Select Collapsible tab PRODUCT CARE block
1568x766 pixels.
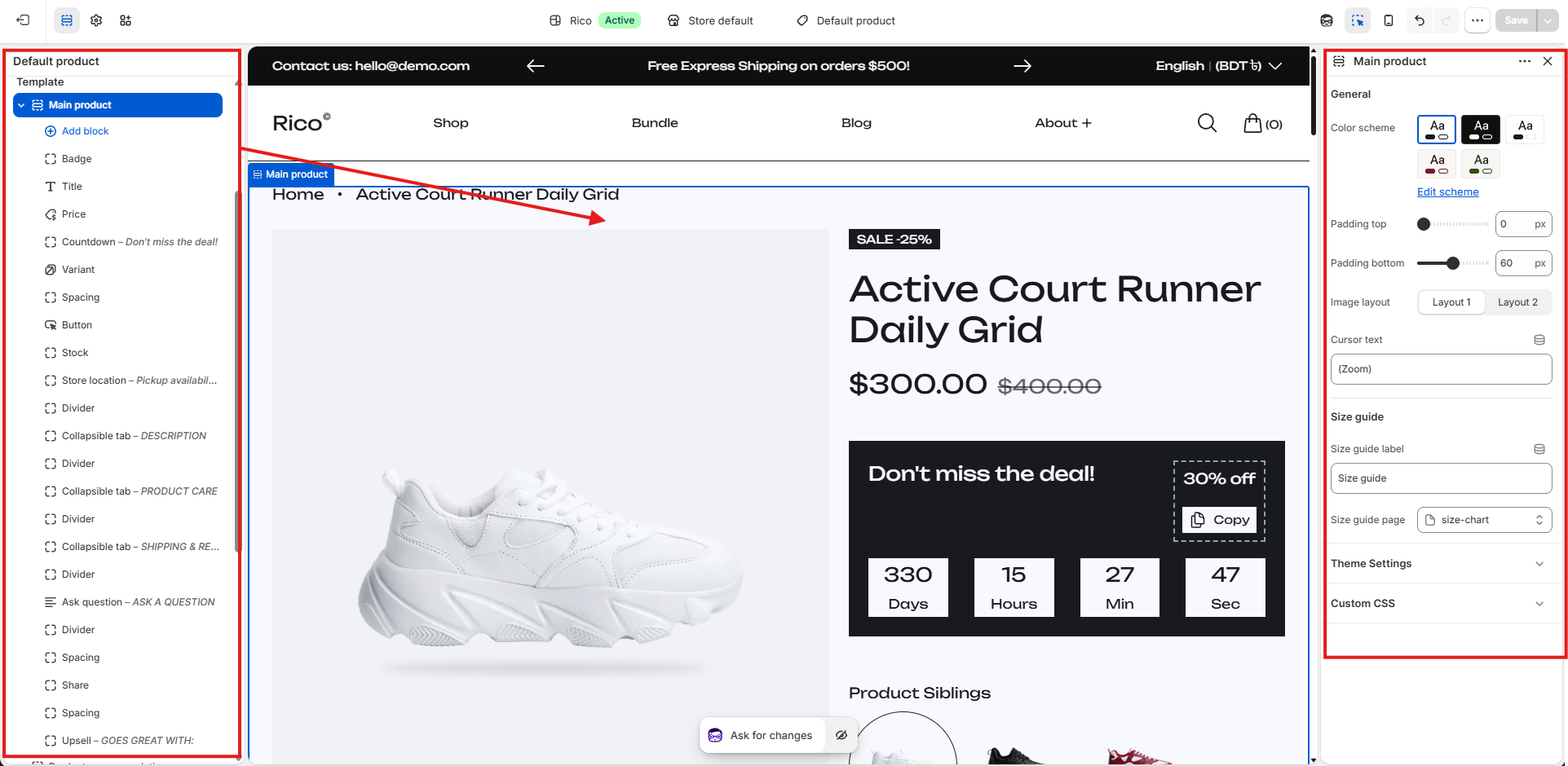click(x=132, y=491)
